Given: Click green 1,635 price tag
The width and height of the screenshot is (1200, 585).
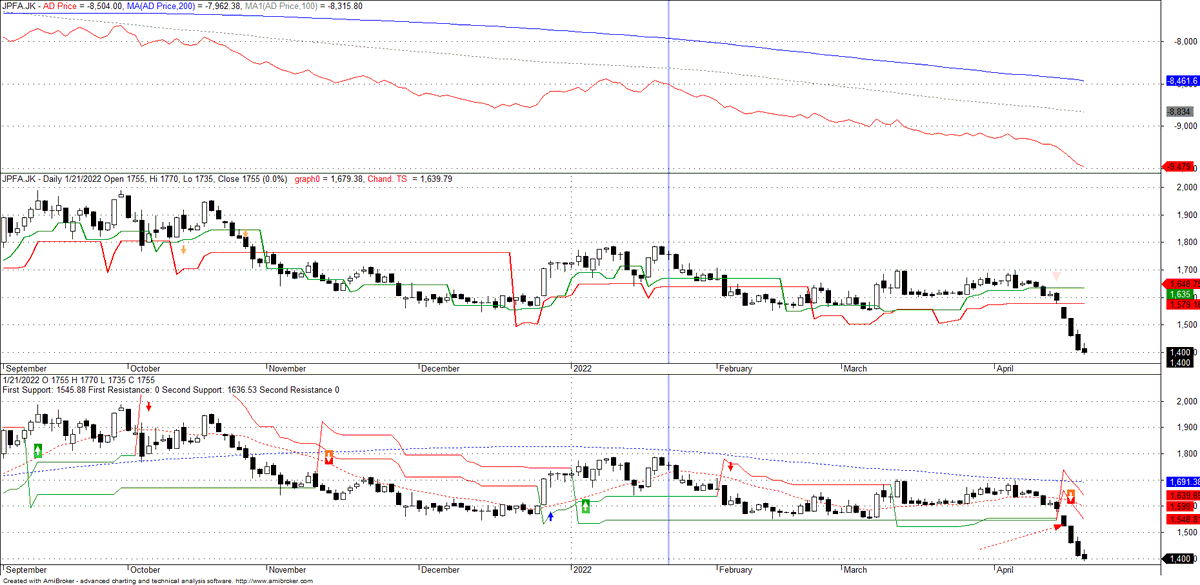Looking at the screenshot, I should coord(1181,295).
